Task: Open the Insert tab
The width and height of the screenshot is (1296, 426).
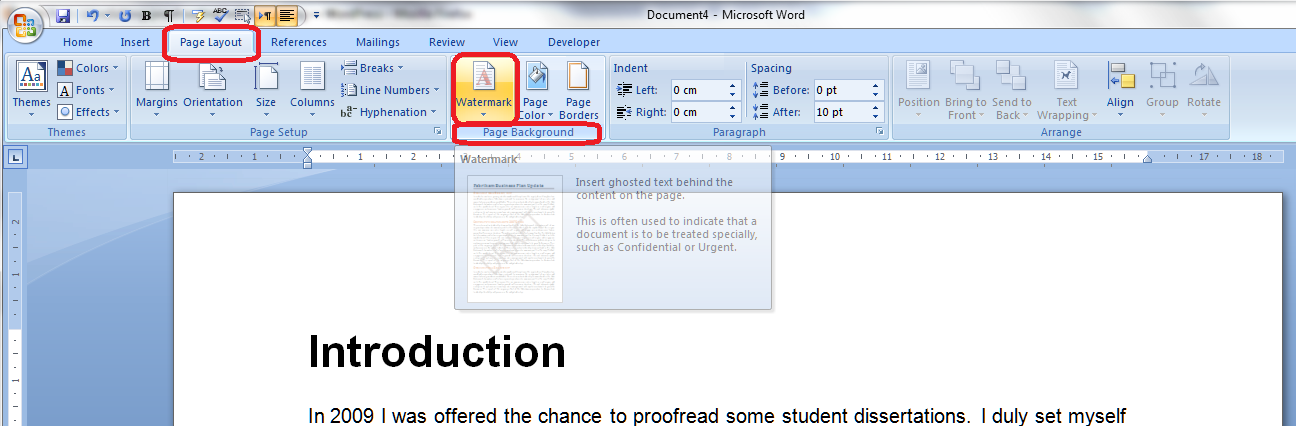Action: tap(135, 42)
